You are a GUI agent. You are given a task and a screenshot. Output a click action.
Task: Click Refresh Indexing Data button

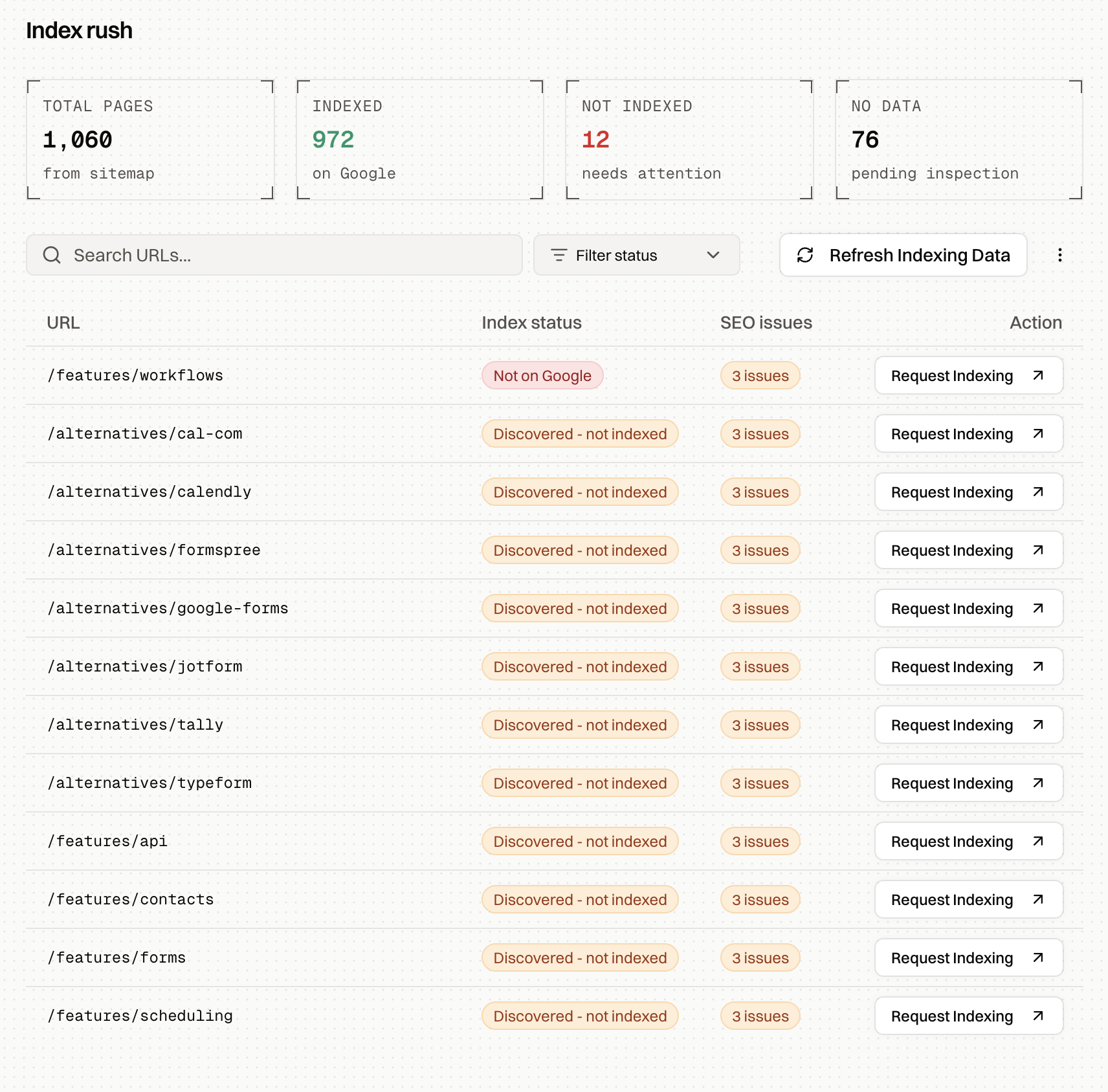click(903, 255)
